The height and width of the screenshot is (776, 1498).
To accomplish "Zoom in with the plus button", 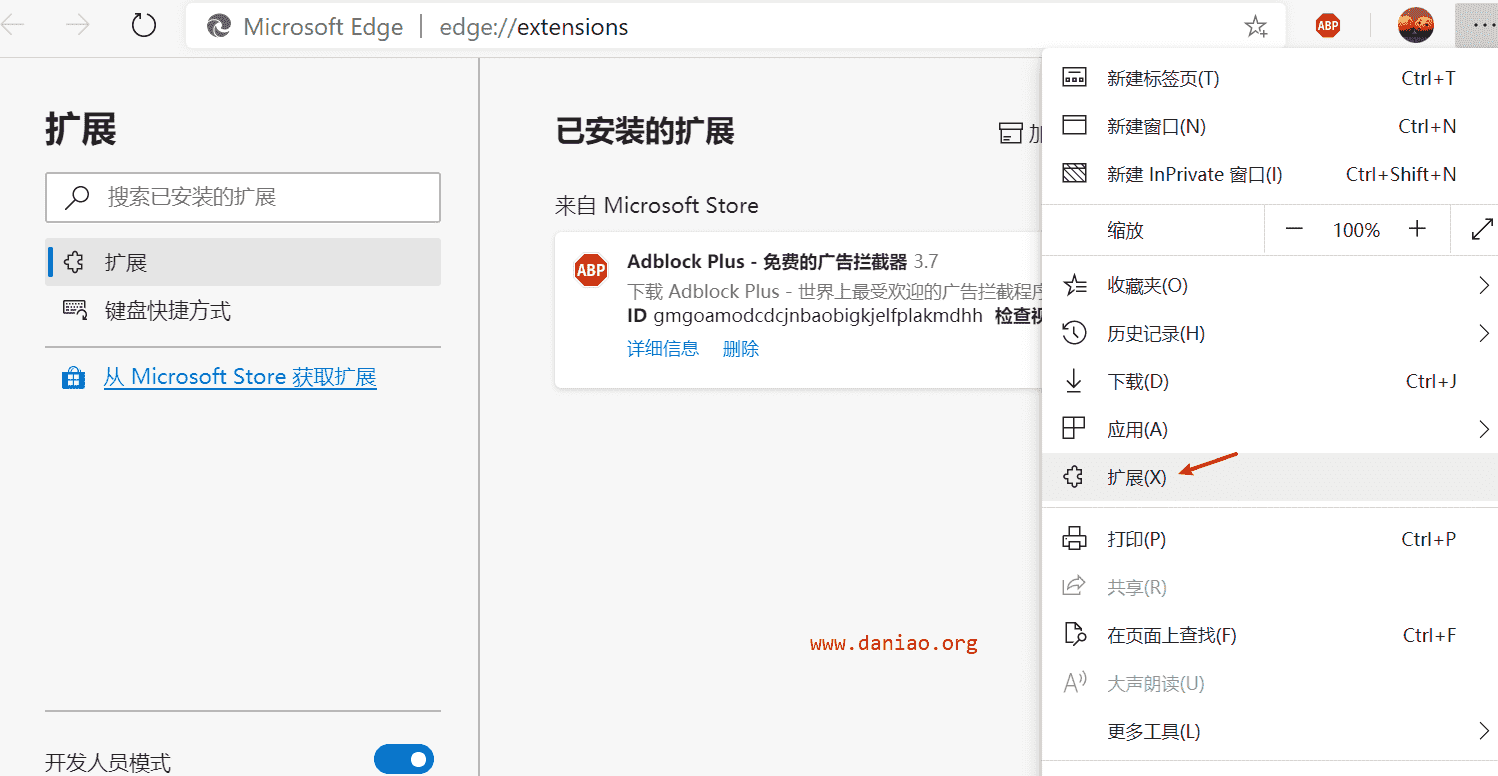I will pyautogui.click(x=1417, y=230).
